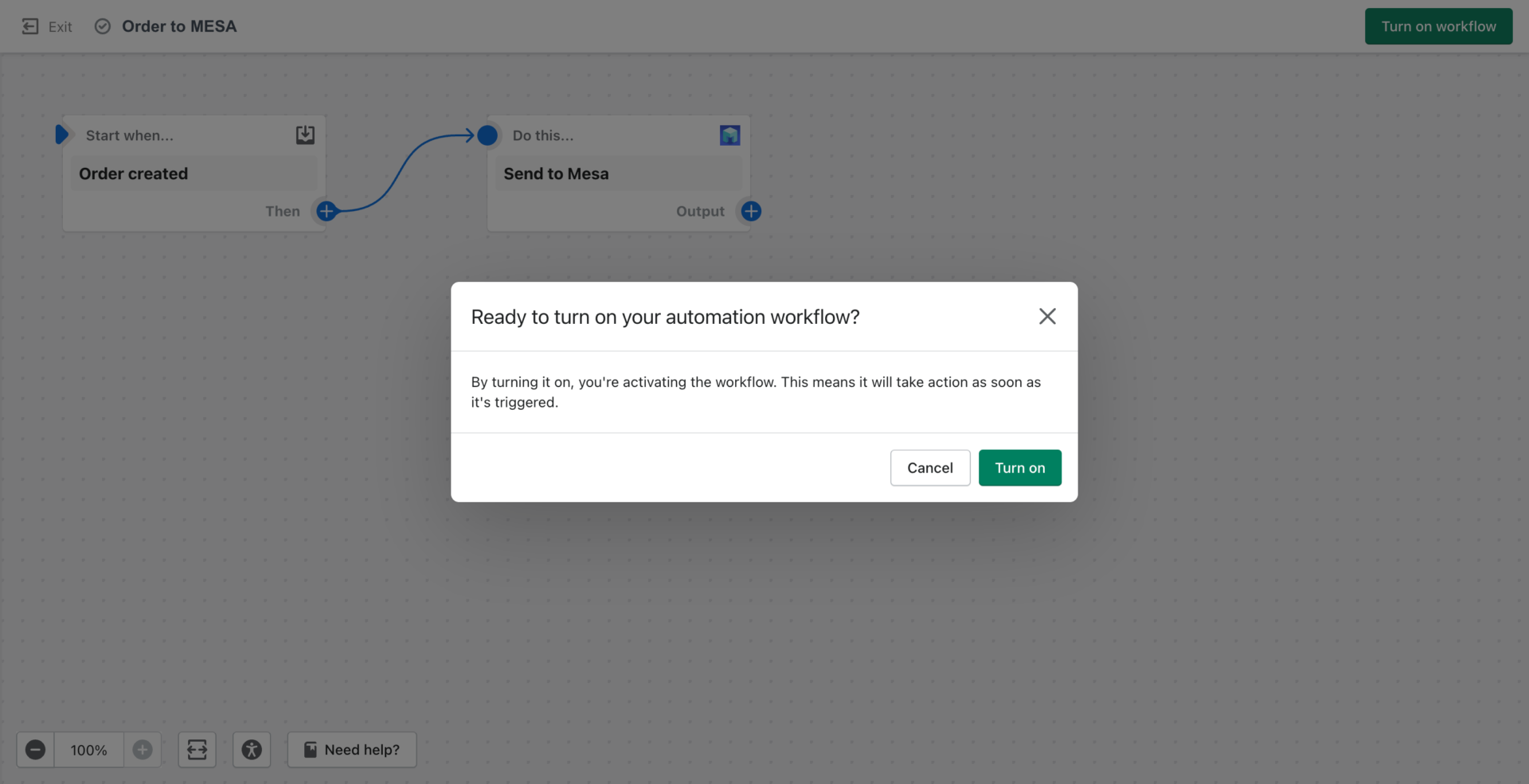
Task: Add a step with the Output plus button
Action: [x=749, y=211]
